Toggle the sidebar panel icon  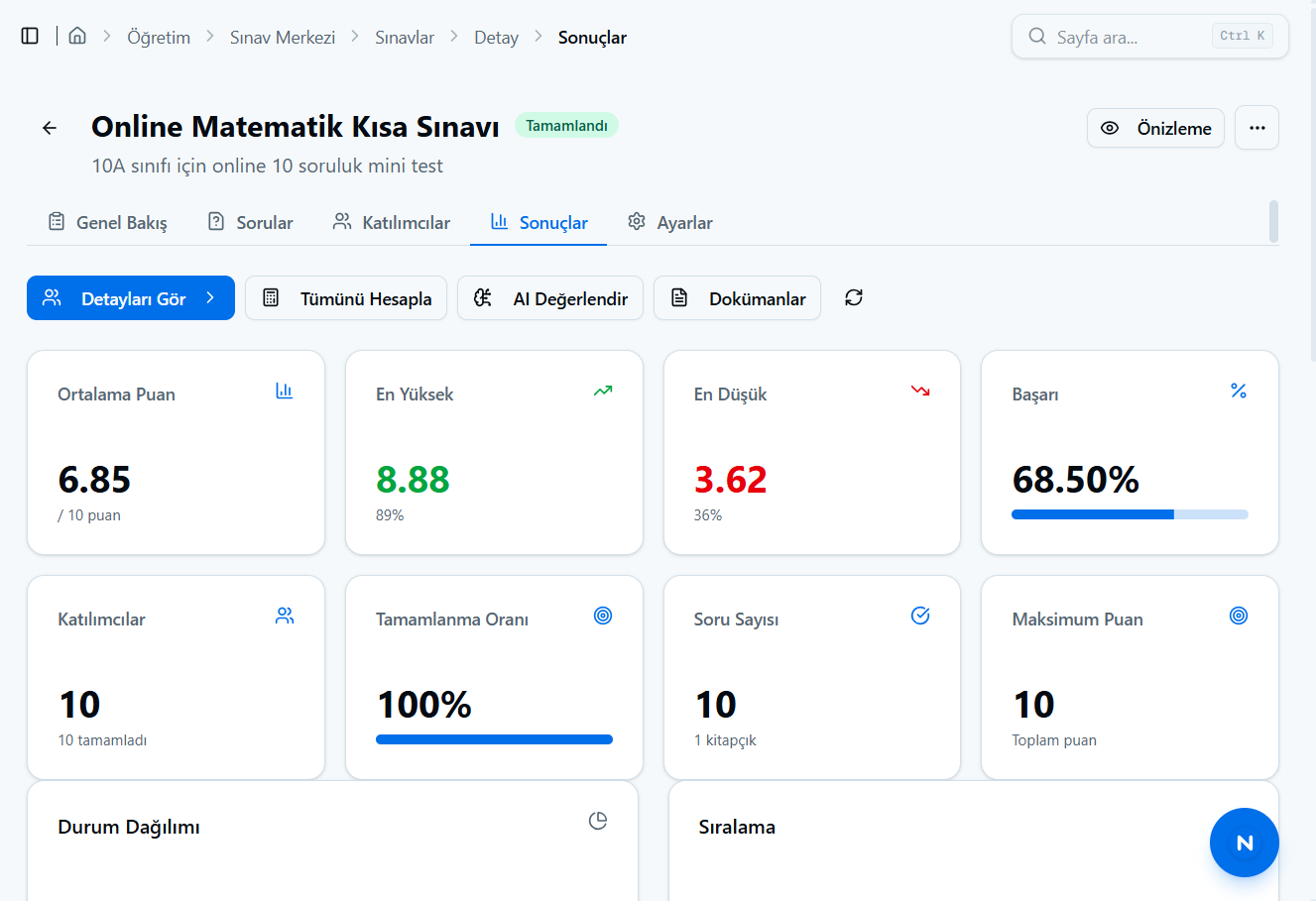30,37
